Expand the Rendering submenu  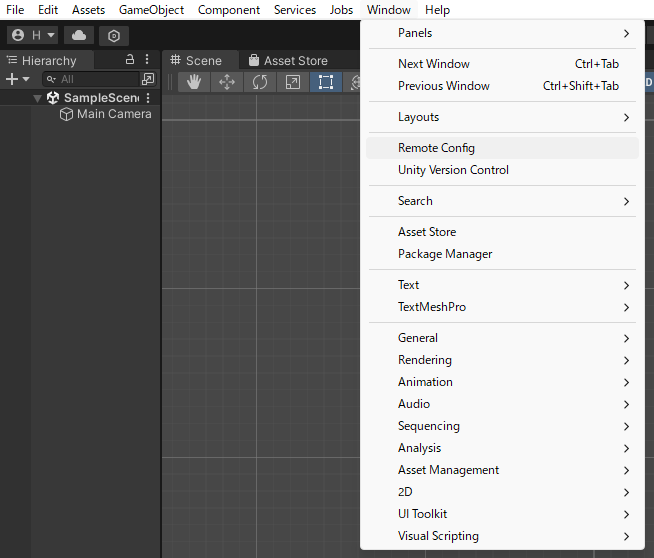pos(502,360)
